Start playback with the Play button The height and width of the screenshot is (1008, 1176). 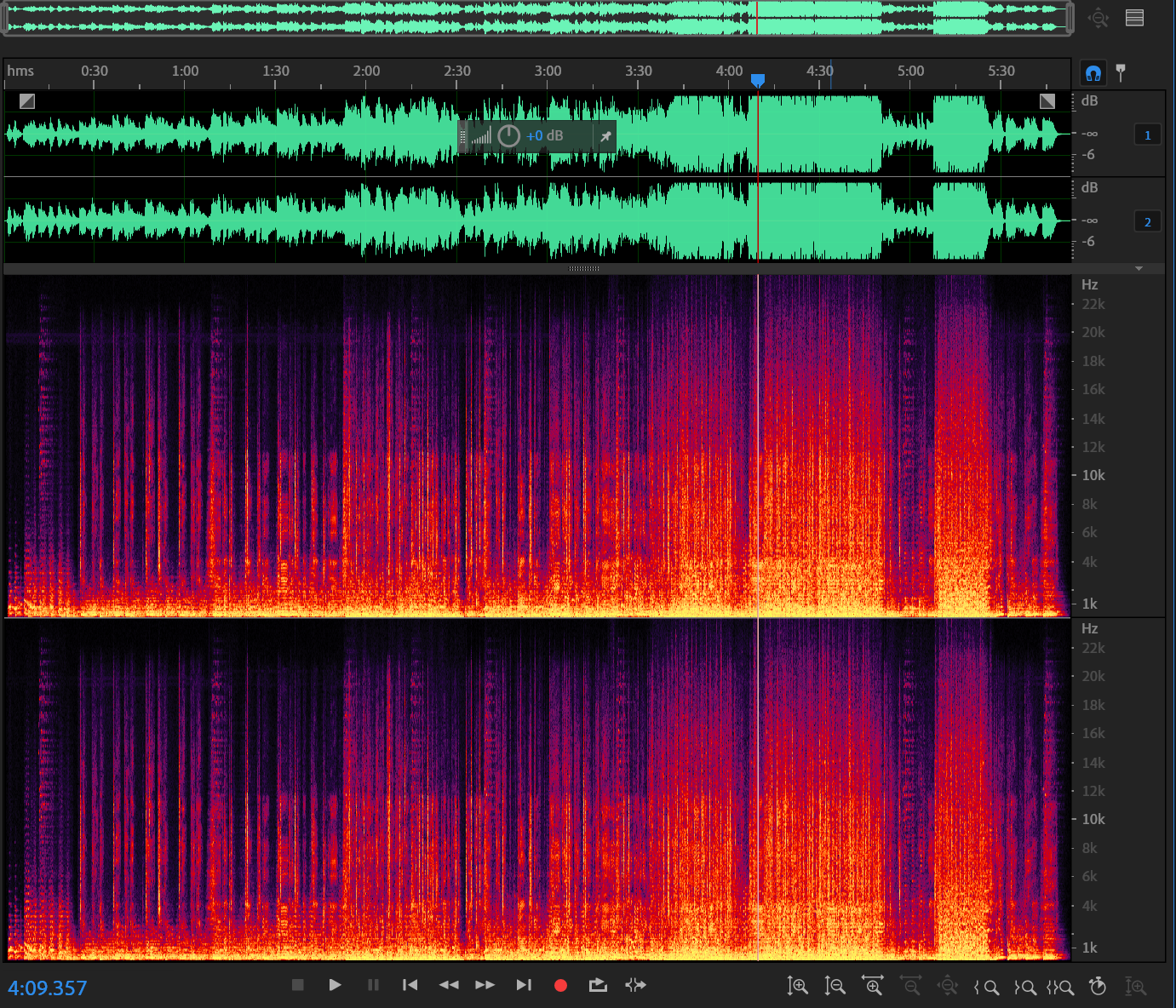(335, 985)
